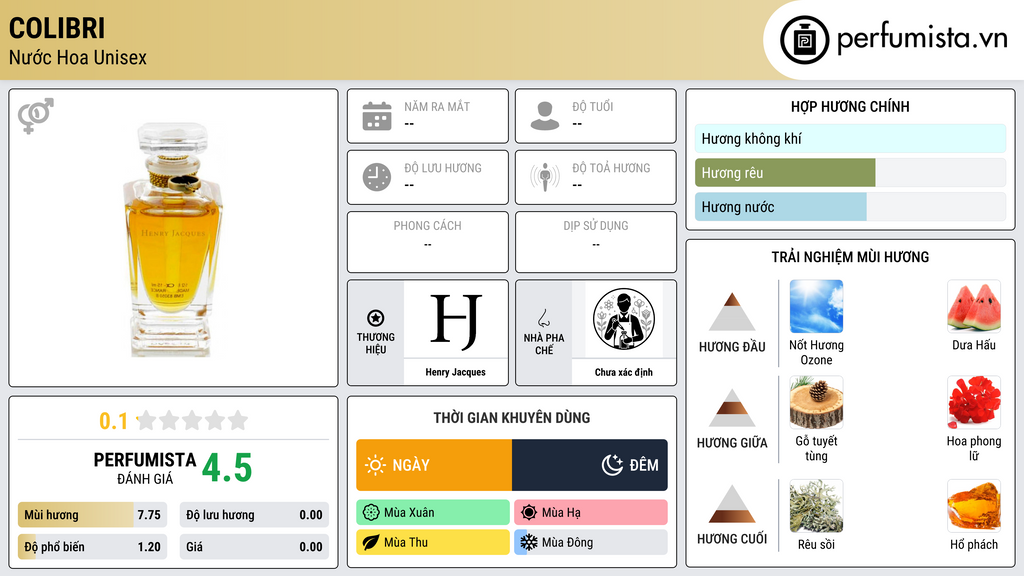Viewport: 1024px width, 576px height.
Task: Click the perfumer illustration under Nhà pha chế
Action: pyautogui.click(x=623, y=319)
